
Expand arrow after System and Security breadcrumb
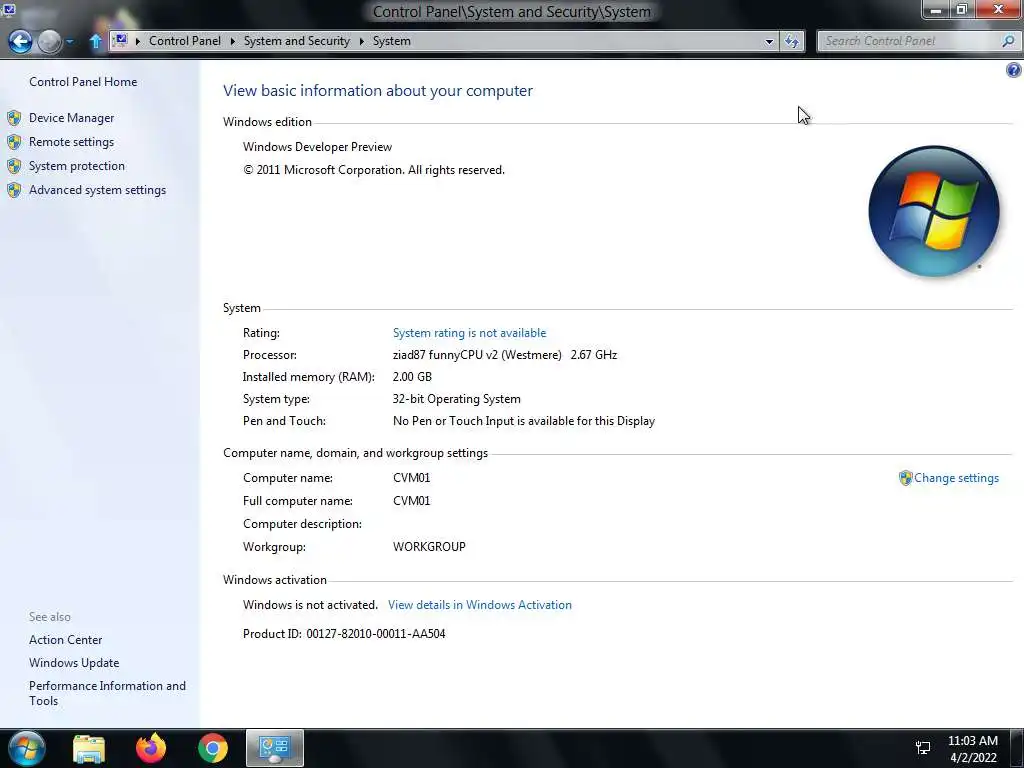tap(361, 41)
